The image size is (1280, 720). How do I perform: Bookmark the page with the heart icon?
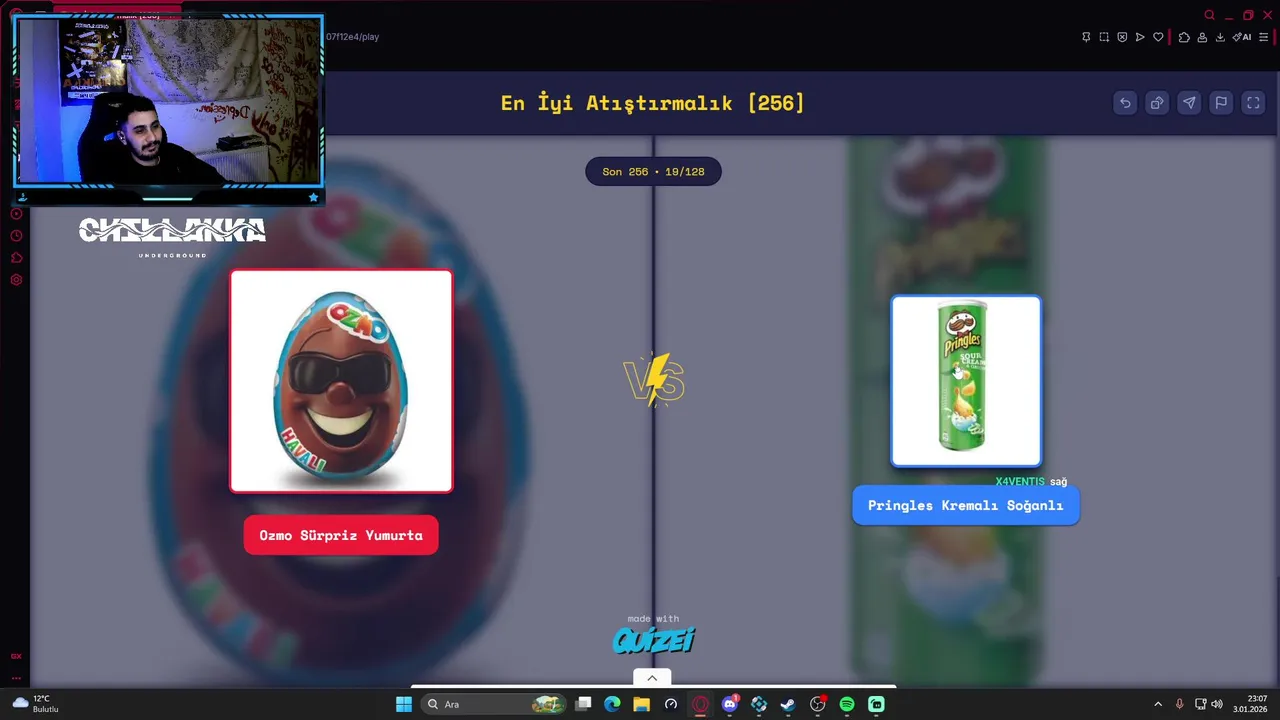[x=1158, y=37]
